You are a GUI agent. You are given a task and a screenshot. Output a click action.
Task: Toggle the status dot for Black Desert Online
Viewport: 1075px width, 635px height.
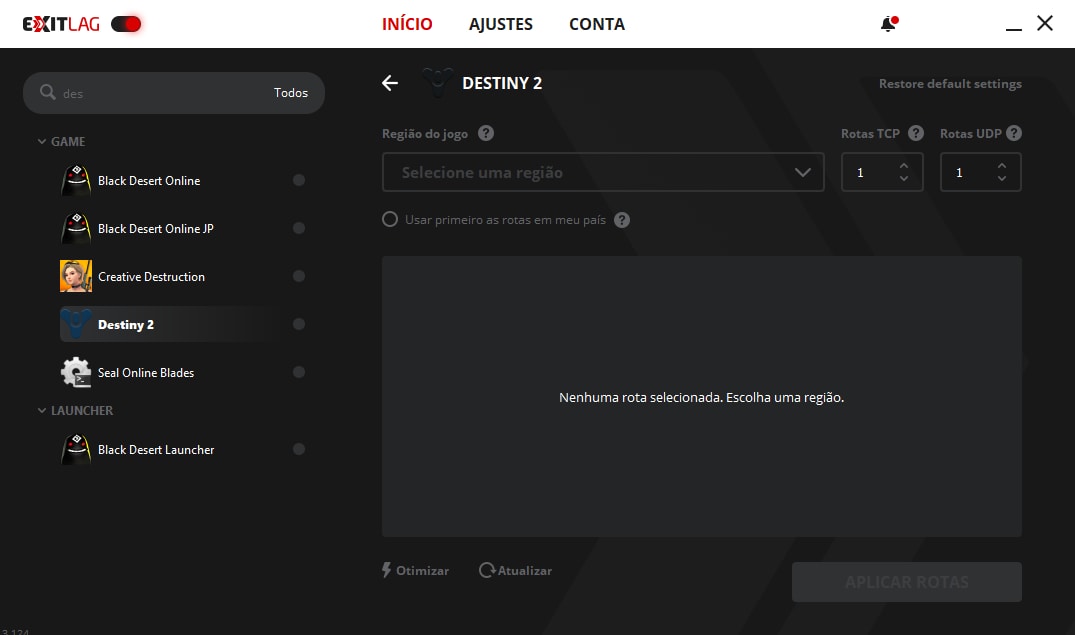pyautogui.click(x=298, y=181)
